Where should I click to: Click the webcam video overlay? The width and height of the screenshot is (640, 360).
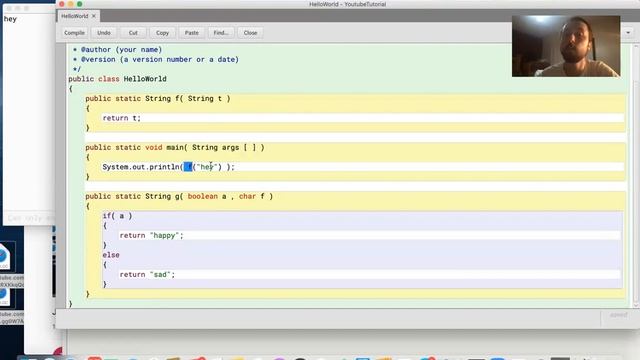coord(566,46)
